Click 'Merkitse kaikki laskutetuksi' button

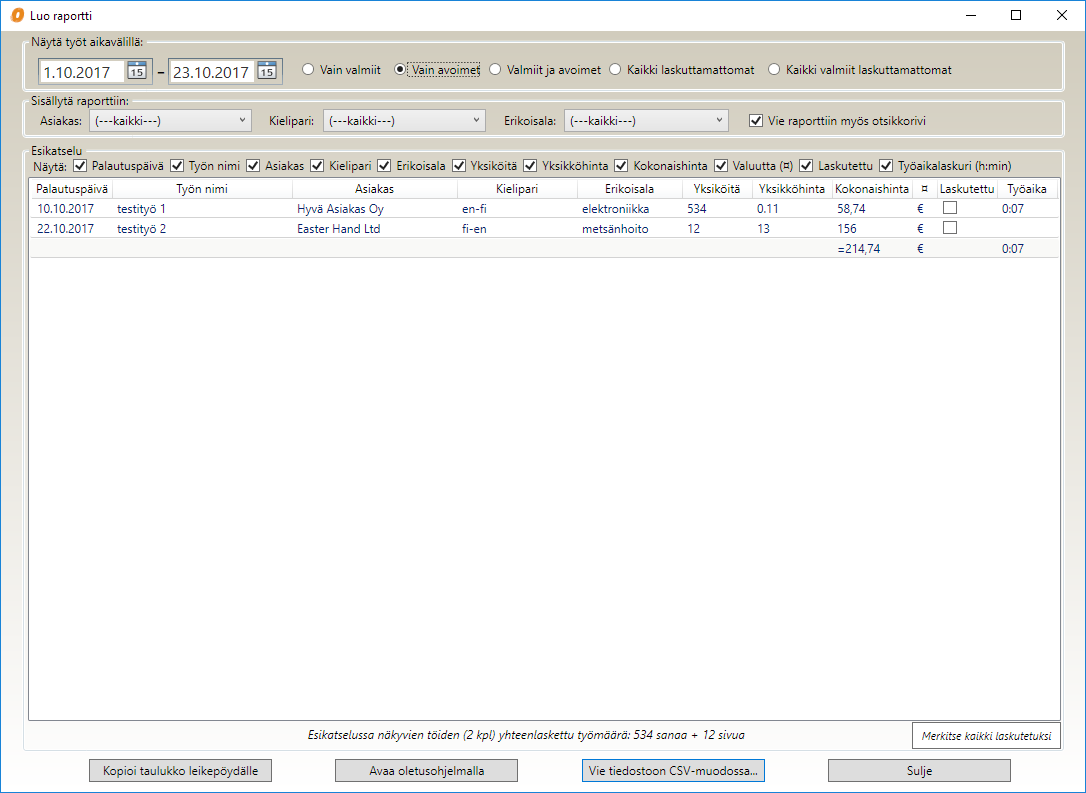click(985, 735)
